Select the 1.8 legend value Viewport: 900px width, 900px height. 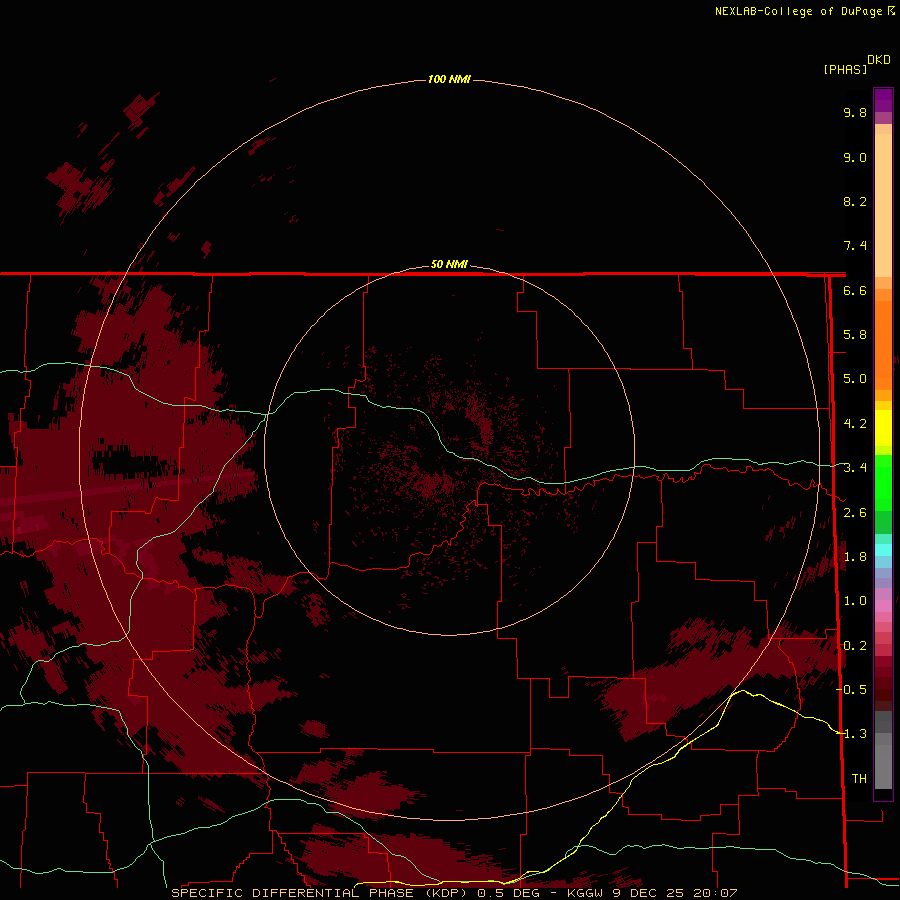point(855,557)
